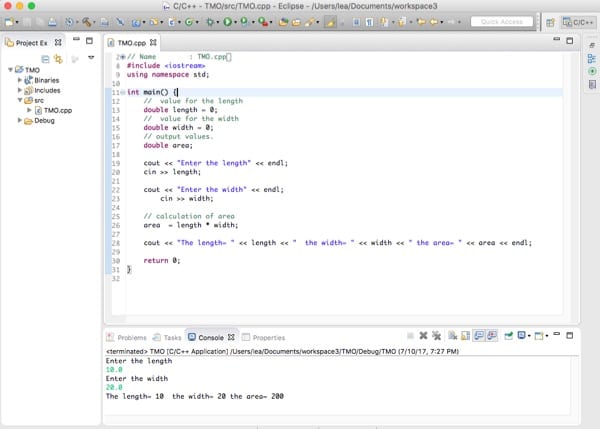Toggle Show Console on Standard Out

click(479, 336)
